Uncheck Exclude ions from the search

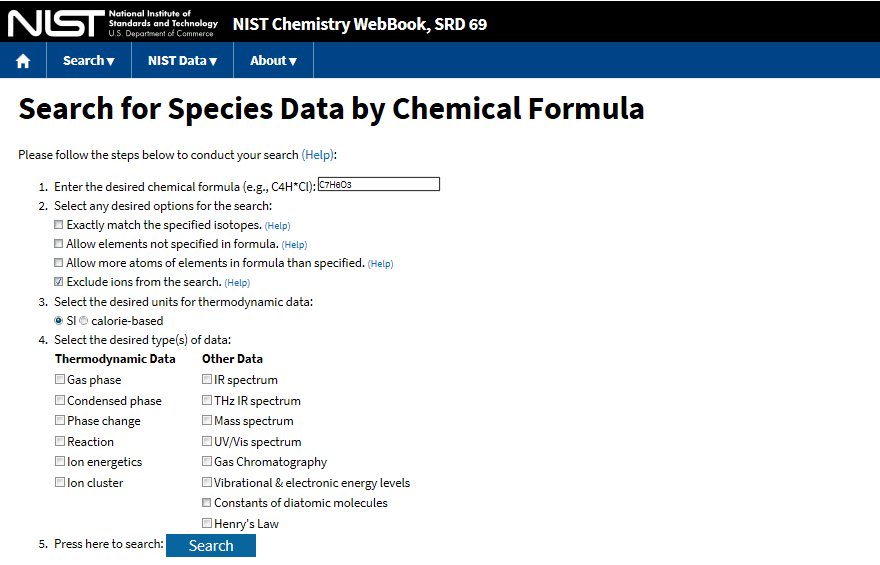coord(58,282)
